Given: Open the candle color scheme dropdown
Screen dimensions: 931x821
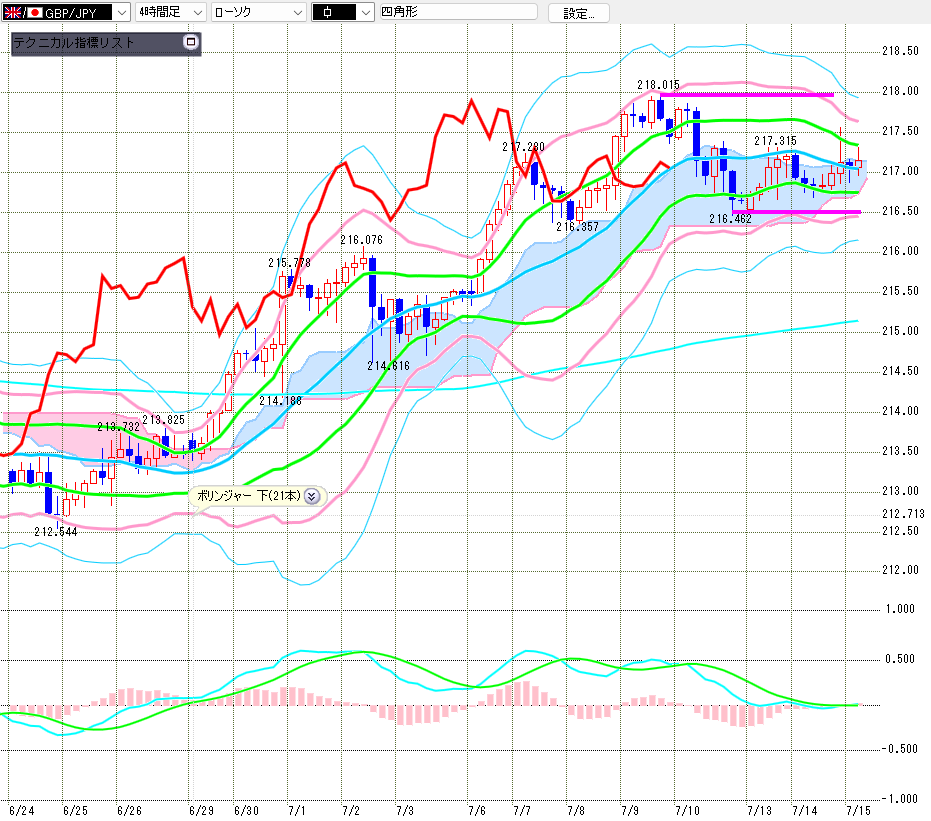Looking at the screenshot, I should tap(366, 12).
